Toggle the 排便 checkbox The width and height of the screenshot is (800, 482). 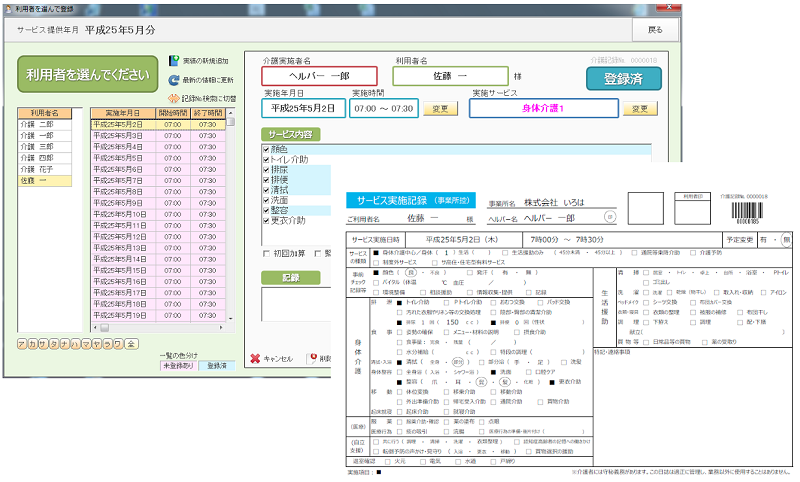266,180
